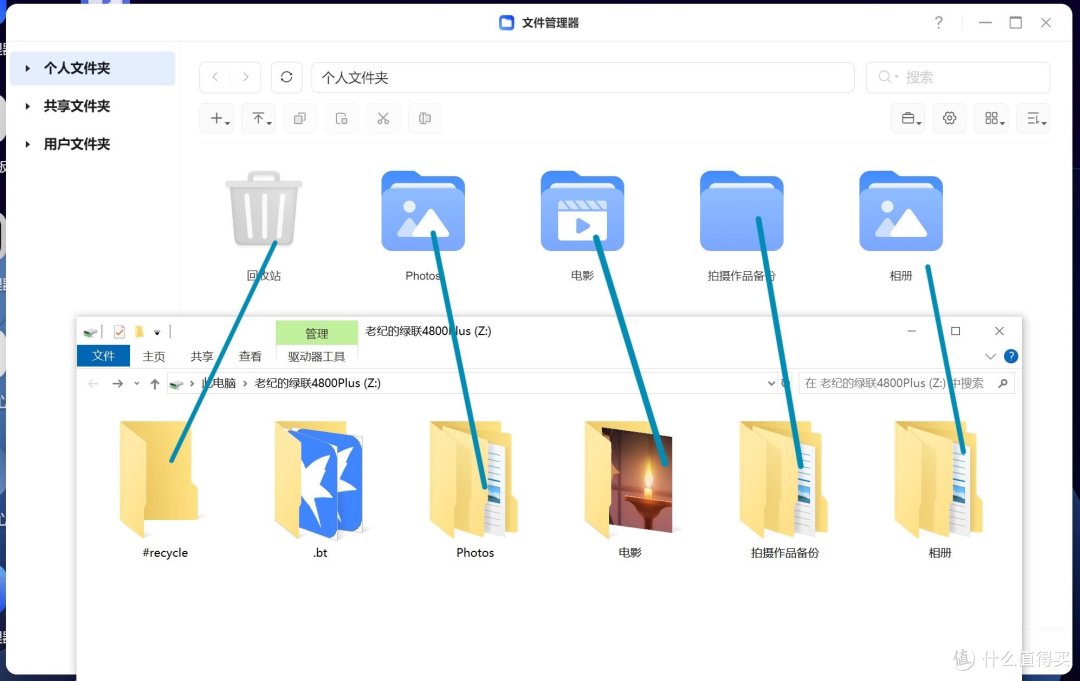Screen dimensions: 1080x681
Task: Click the 管理 contextual tab
Action: [317, 333]
